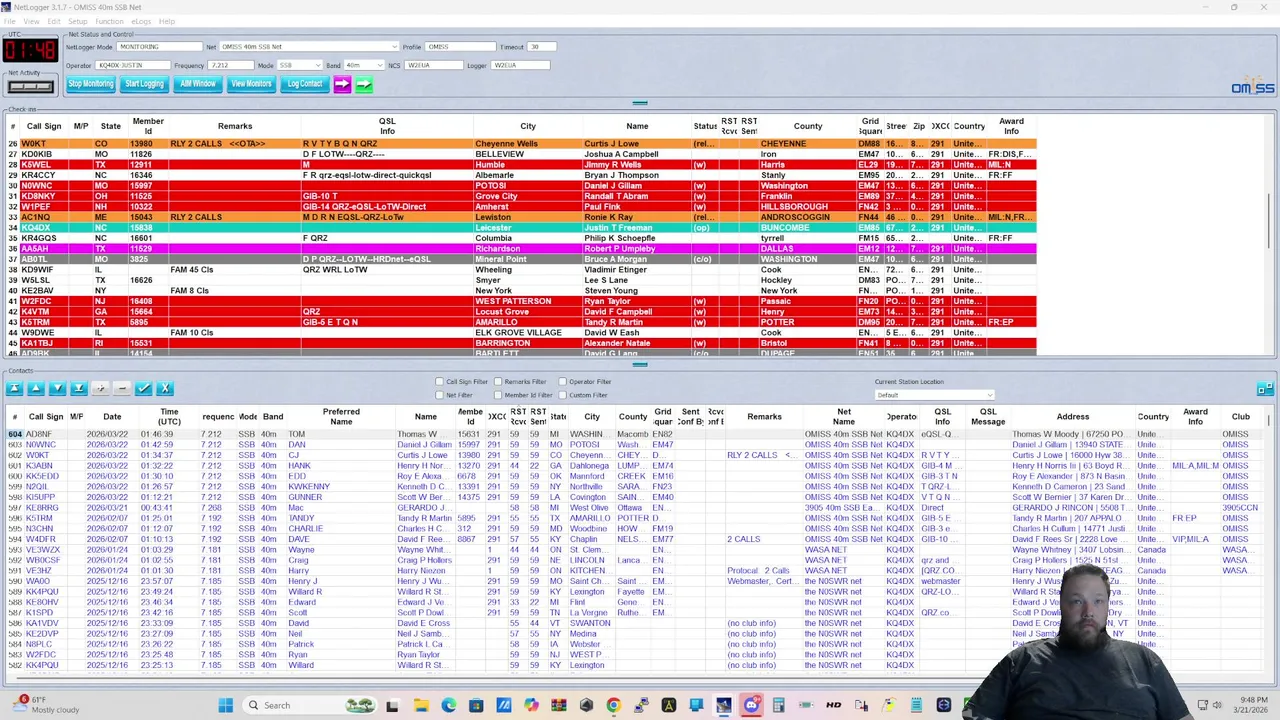
Task: Select check-in row AA5AH
Action: (520, 249)
